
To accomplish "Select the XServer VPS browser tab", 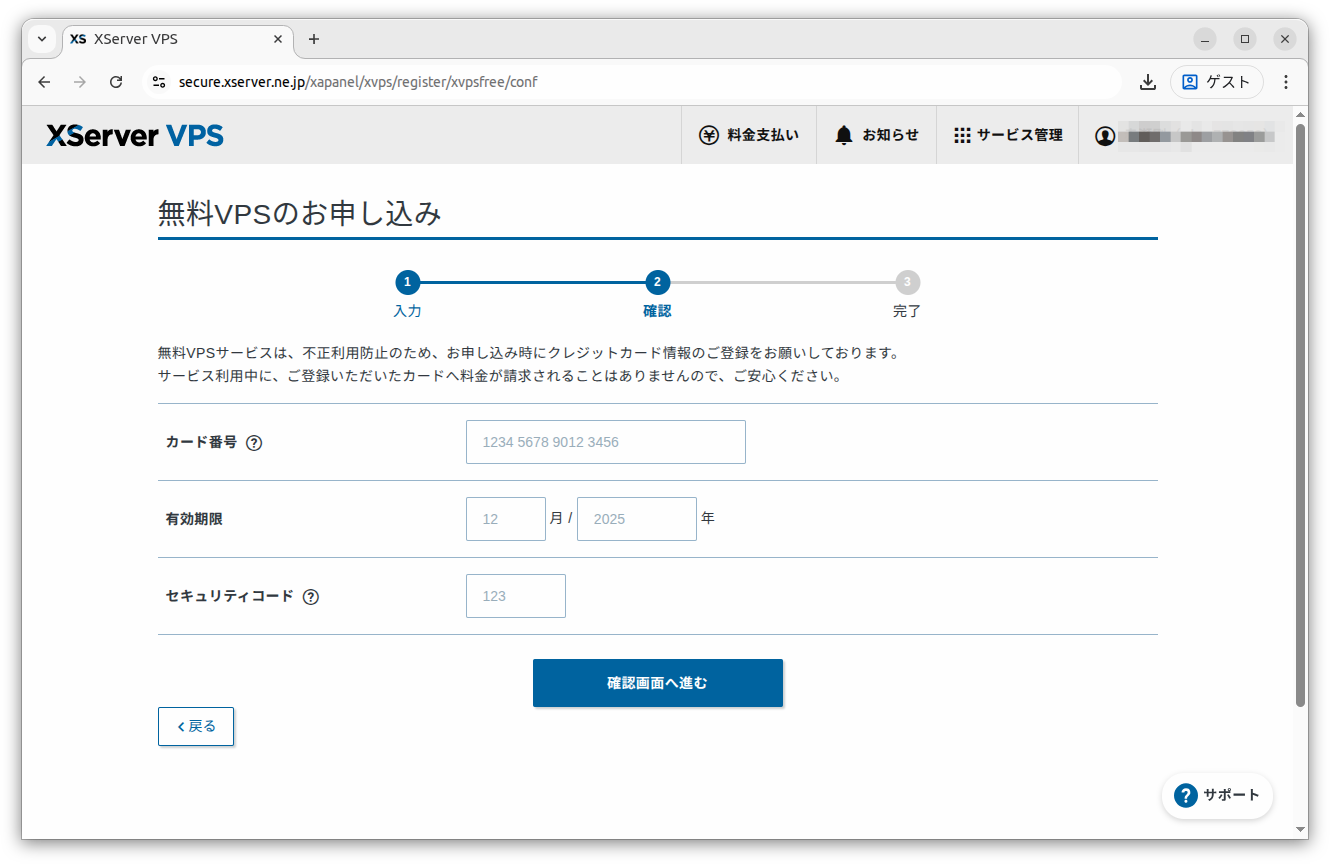I will [160, 39].
